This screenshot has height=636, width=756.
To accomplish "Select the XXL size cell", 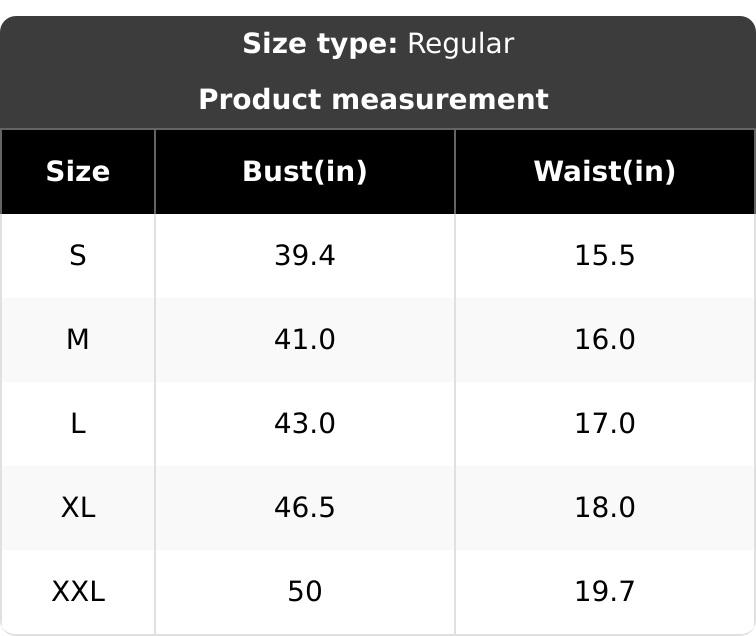I will click(78, 592).
